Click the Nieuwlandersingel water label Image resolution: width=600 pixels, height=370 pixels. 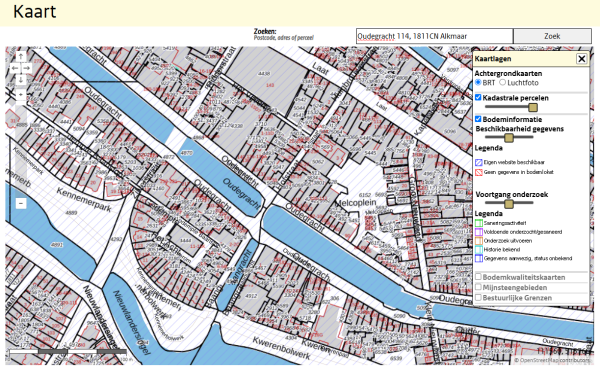tap(132, 322)
